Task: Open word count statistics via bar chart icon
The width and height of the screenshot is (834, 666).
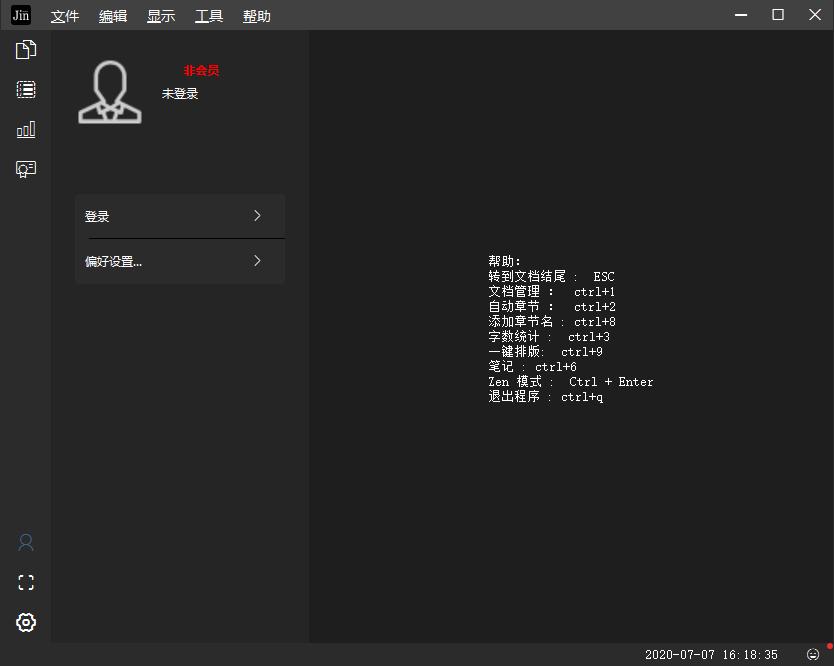Action: tap(26, 129)
